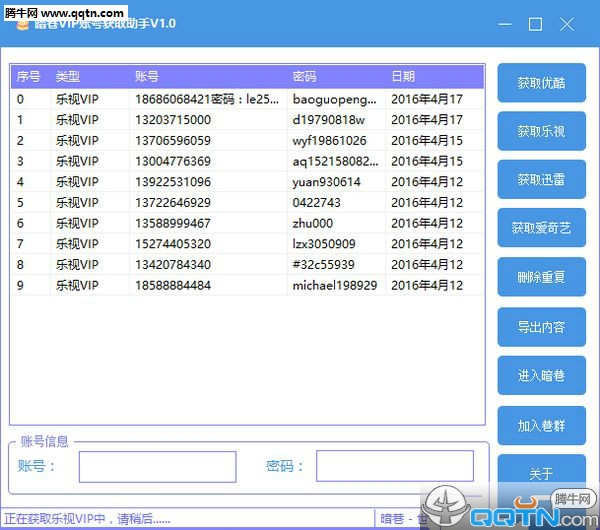The image size is (600, 530).
Task: Close the window
Action: tap(567, 24)
